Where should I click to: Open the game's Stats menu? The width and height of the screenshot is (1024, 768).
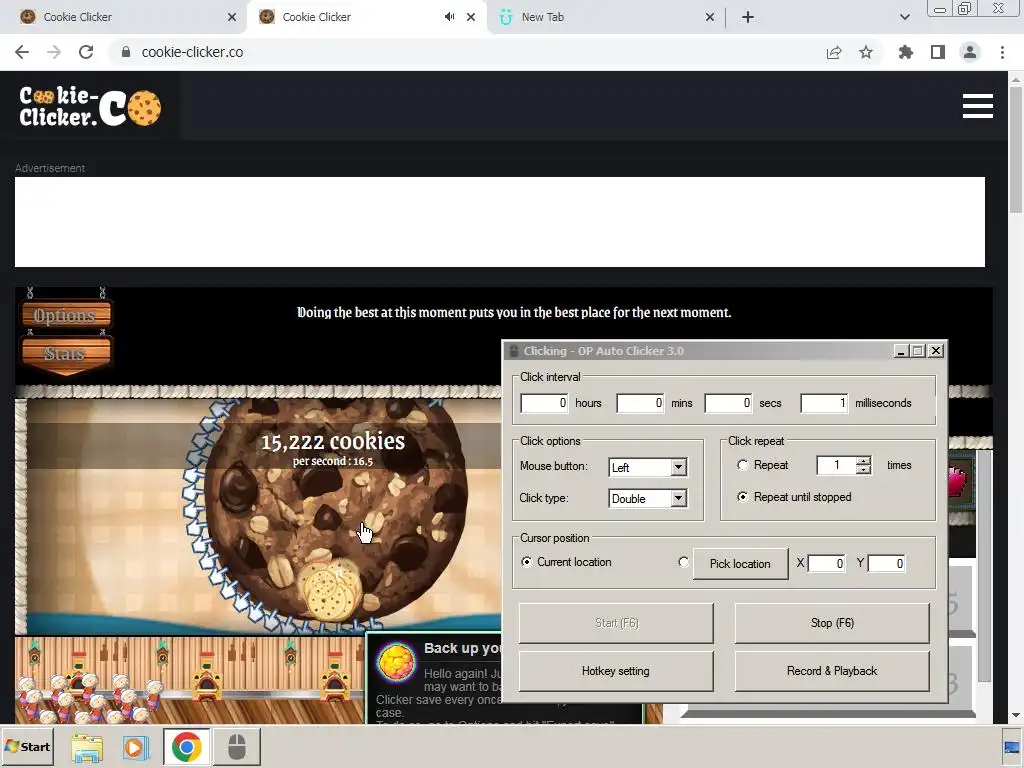(x=65, y=353)
